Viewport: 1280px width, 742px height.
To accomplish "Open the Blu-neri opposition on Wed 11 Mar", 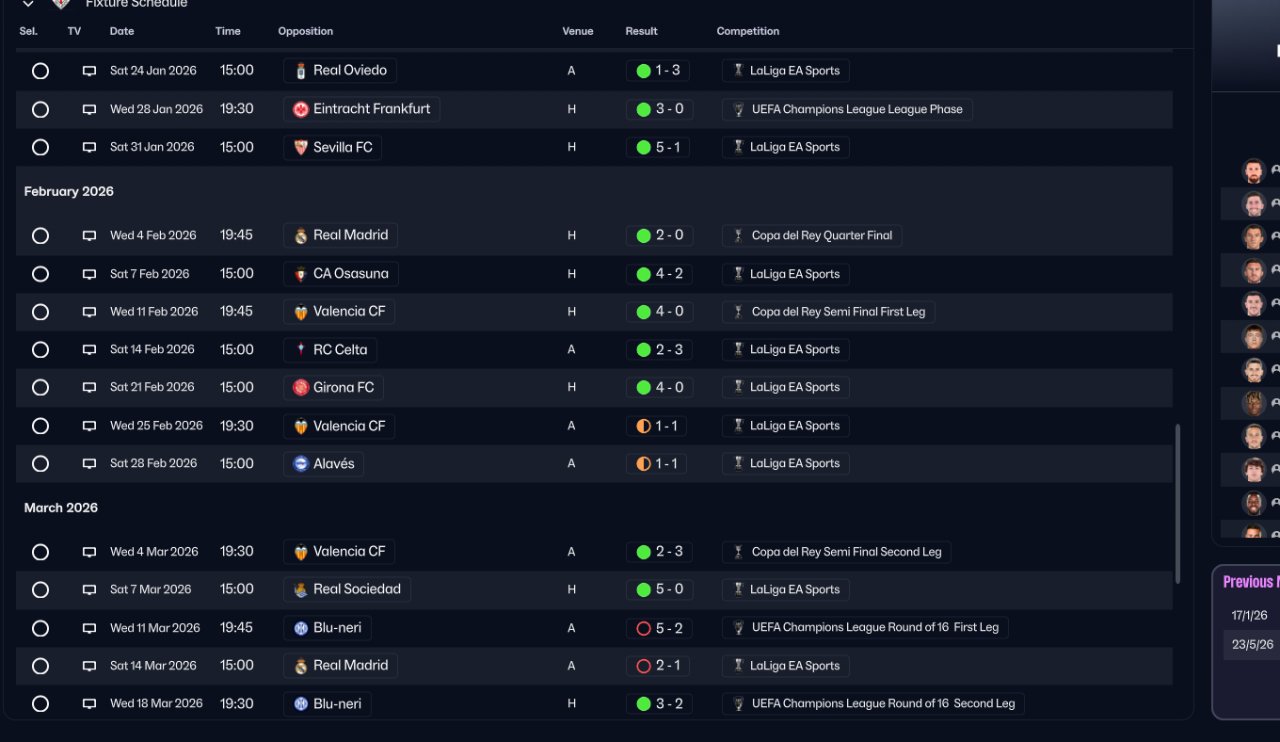I will pos(337,628).
